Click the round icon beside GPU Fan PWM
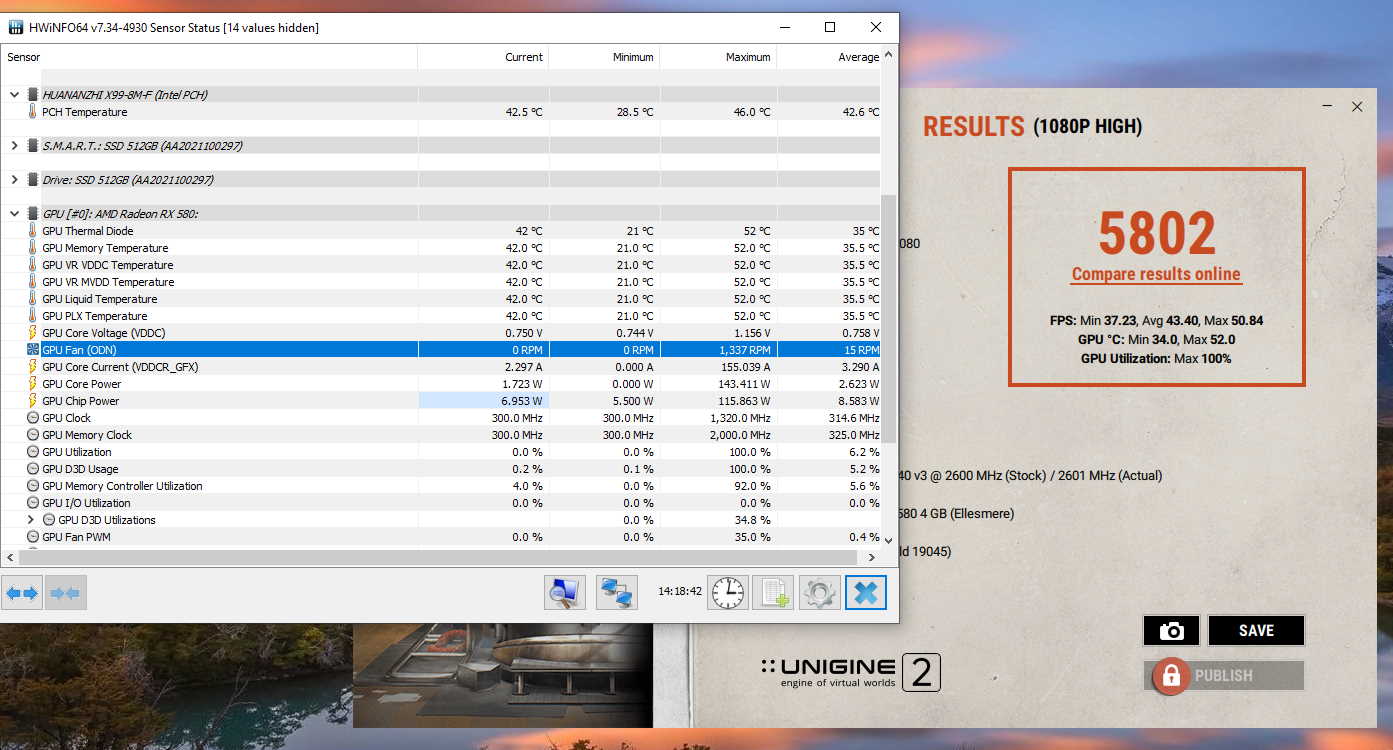The height and width of the screenshot is (750, 1393). pyautogui.click(x=32, y=537)
